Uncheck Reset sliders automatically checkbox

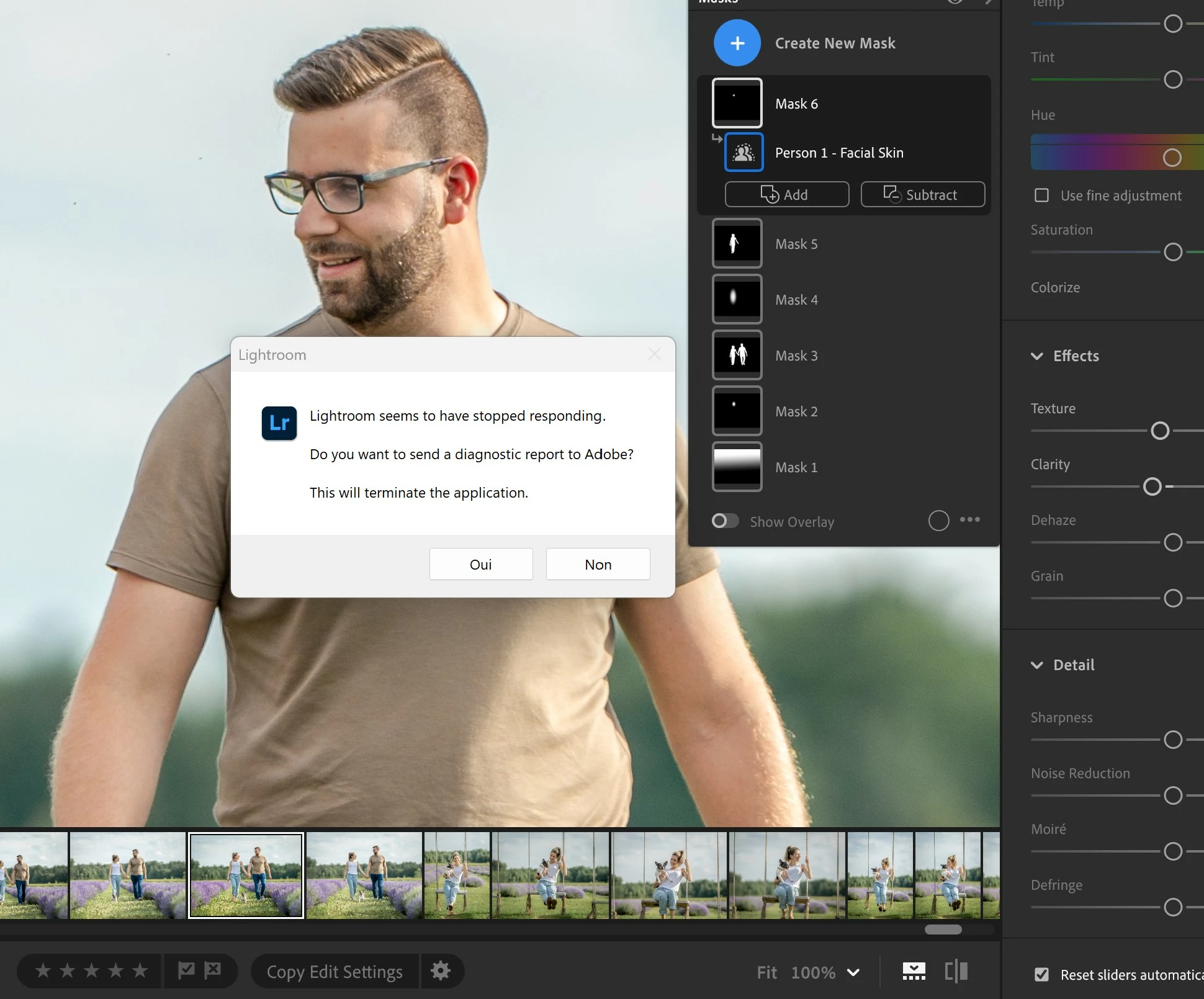tap(1041, 975)
